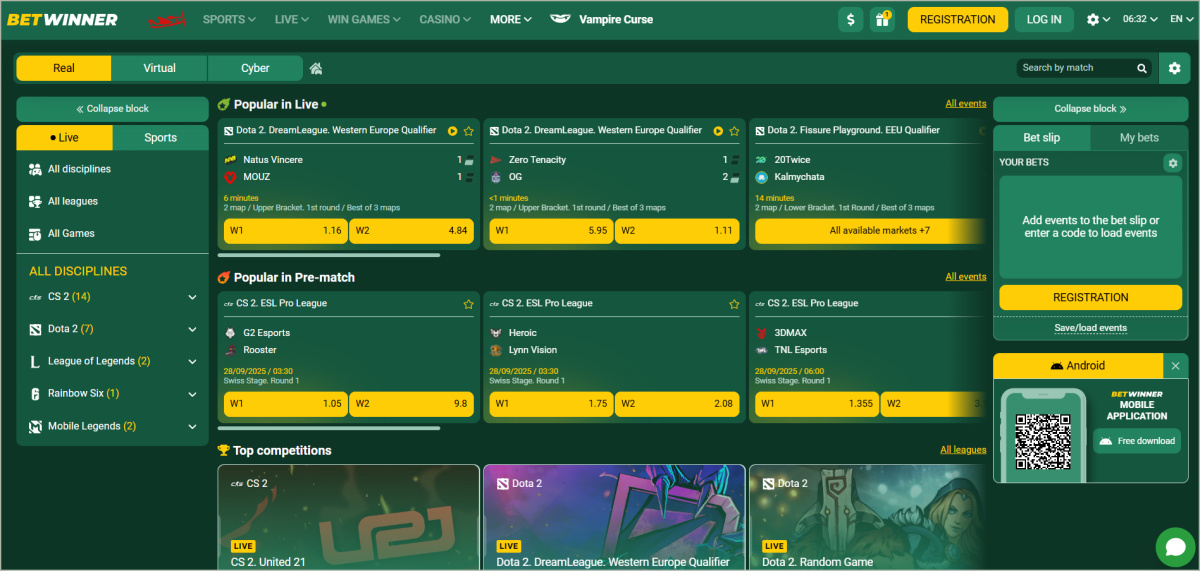Toggle favorite on Zero Tenacity vs OG

coord(734,131)
